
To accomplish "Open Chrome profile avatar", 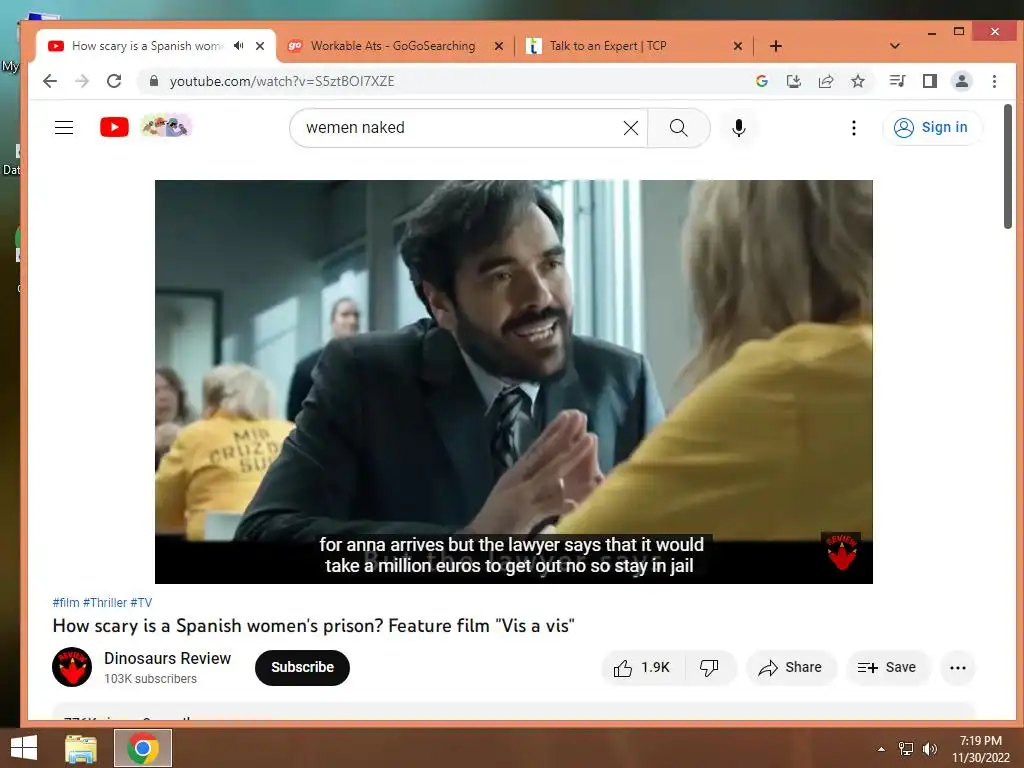I will tap(961, 81).
